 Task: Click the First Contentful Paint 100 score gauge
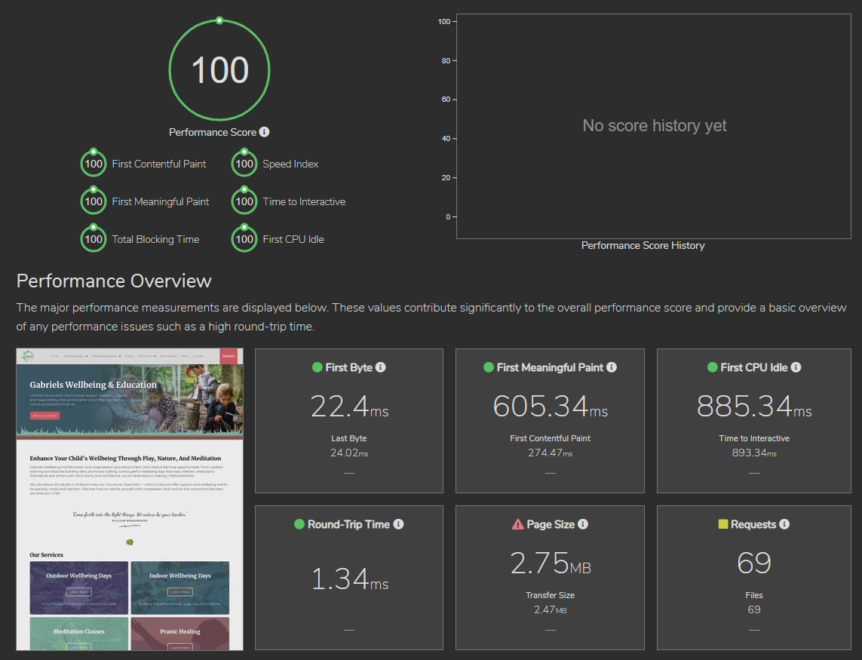[x=93, y=163]
